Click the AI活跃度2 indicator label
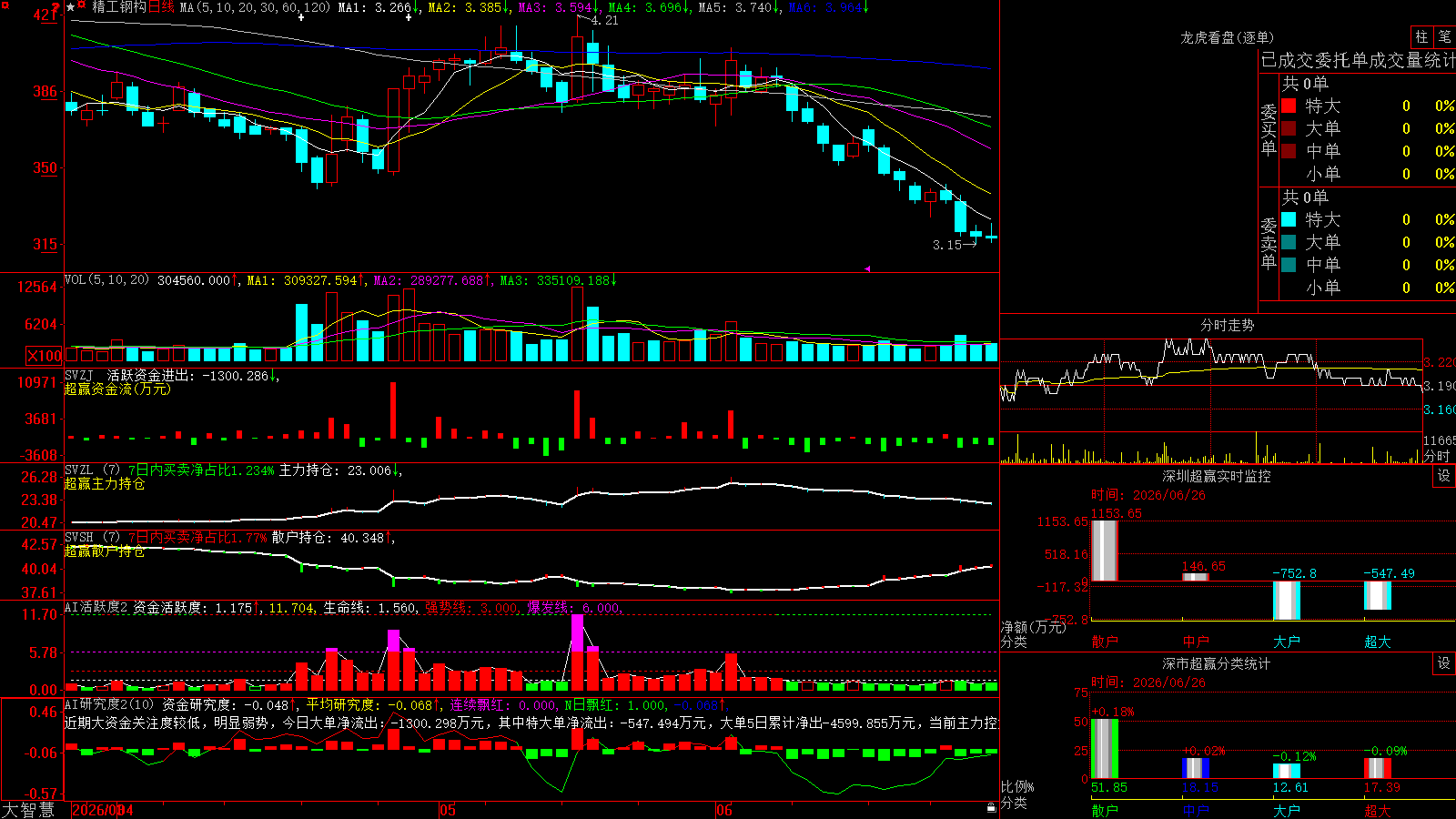Image resolution: width=1456 pixels, height=819 pixels. coord(96,608)
